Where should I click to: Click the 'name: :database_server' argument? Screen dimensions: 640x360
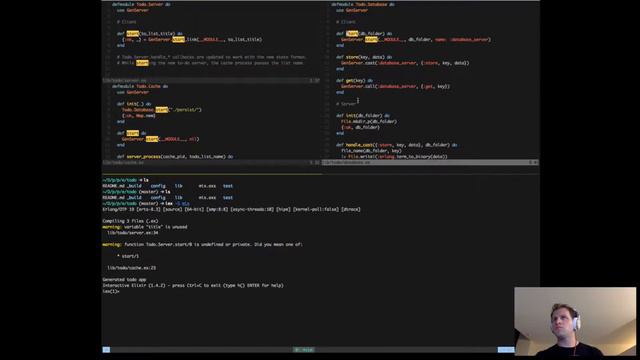coord(462,40)
